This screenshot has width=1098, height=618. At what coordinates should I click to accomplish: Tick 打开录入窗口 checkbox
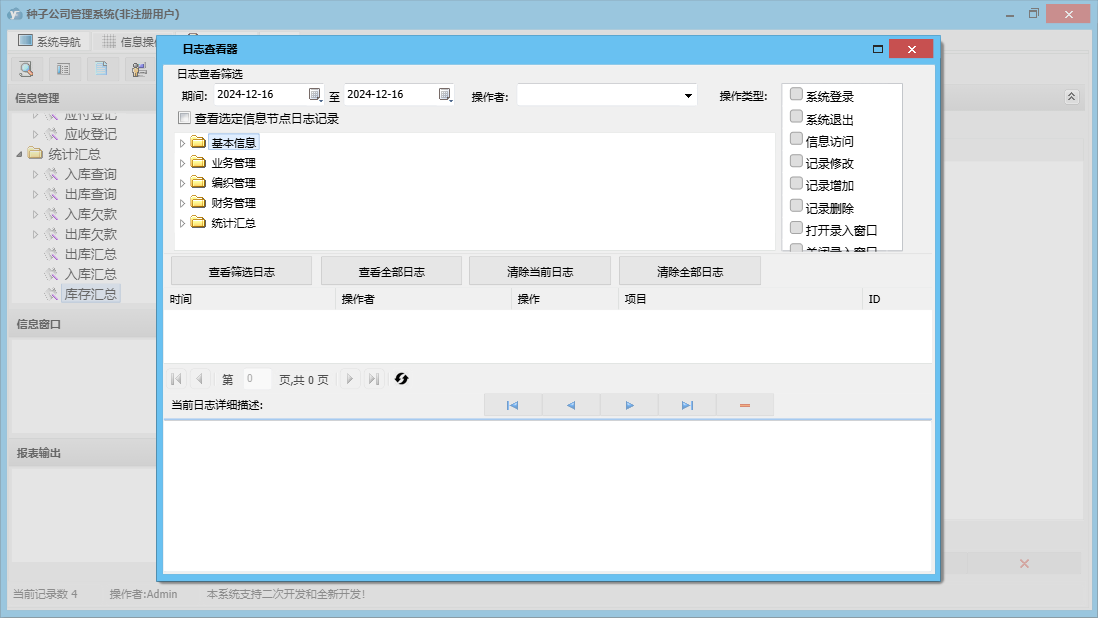(796, 227)
